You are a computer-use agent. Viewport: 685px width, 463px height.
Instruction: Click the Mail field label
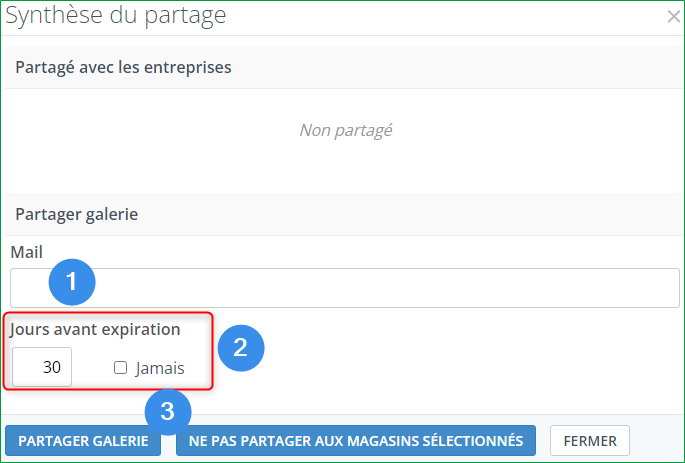[27, 252]
